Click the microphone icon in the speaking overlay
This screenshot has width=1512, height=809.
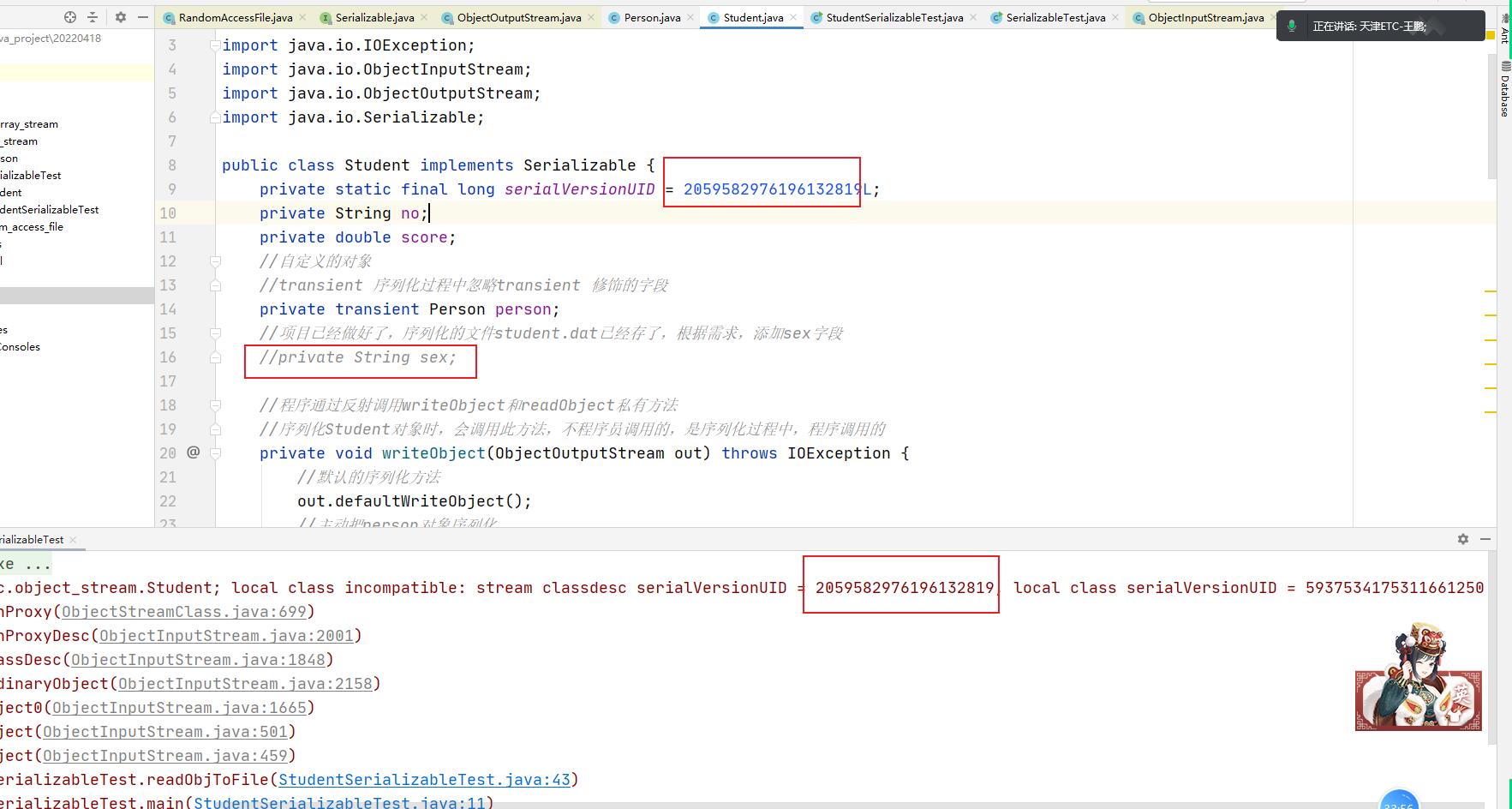pos(1292,26)
